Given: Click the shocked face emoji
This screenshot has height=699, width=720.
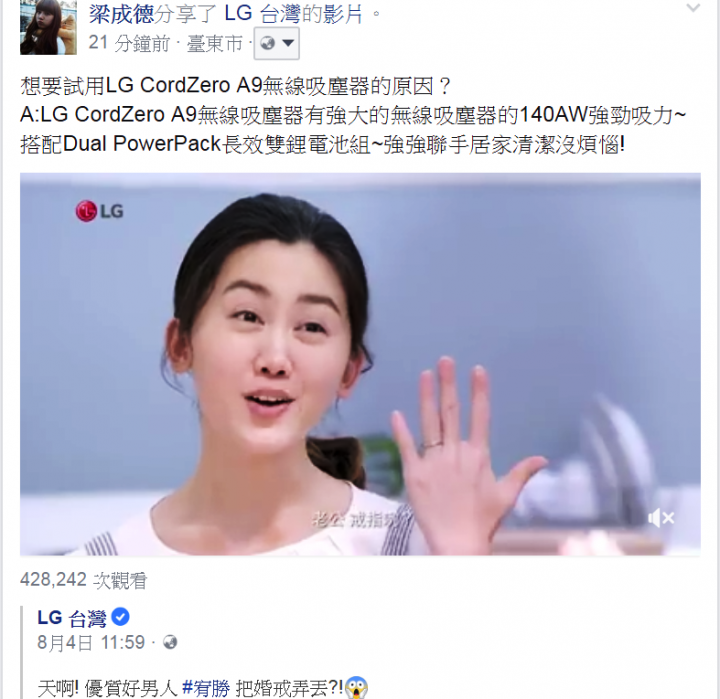Looking at the screenshot, I should [356, 688].
